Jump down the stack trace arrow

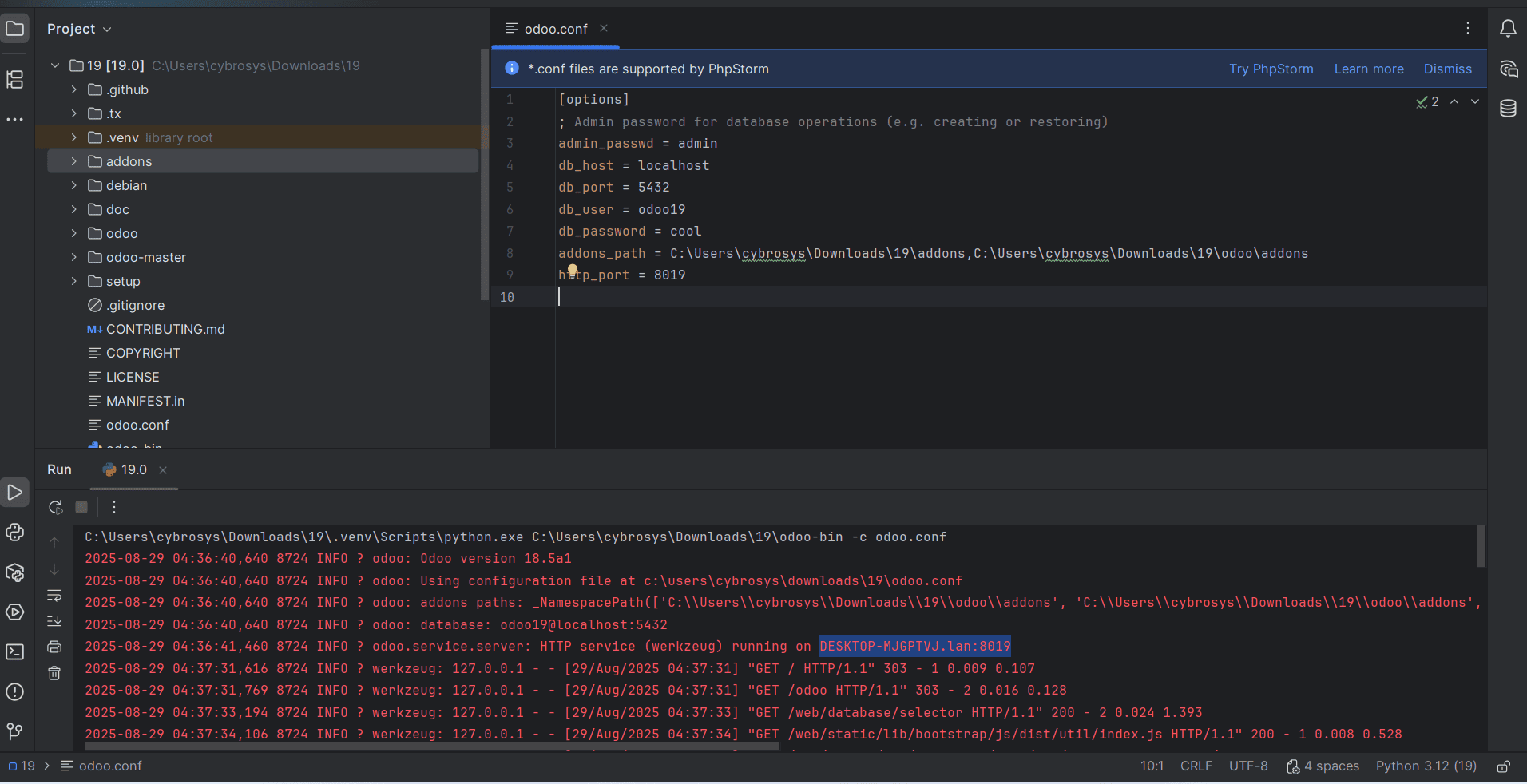pyautogui.click(x=54, y=569)
